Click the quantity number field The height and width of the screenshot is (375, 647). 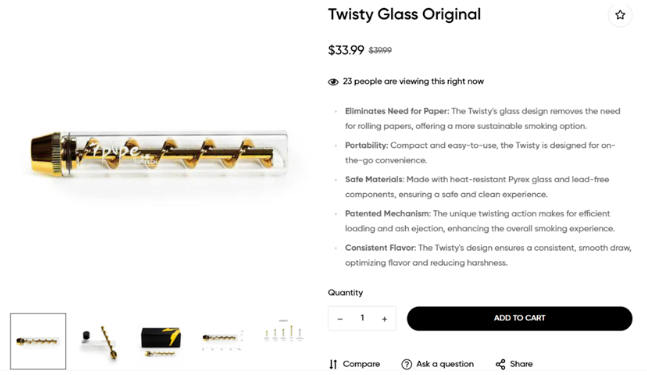362,318
